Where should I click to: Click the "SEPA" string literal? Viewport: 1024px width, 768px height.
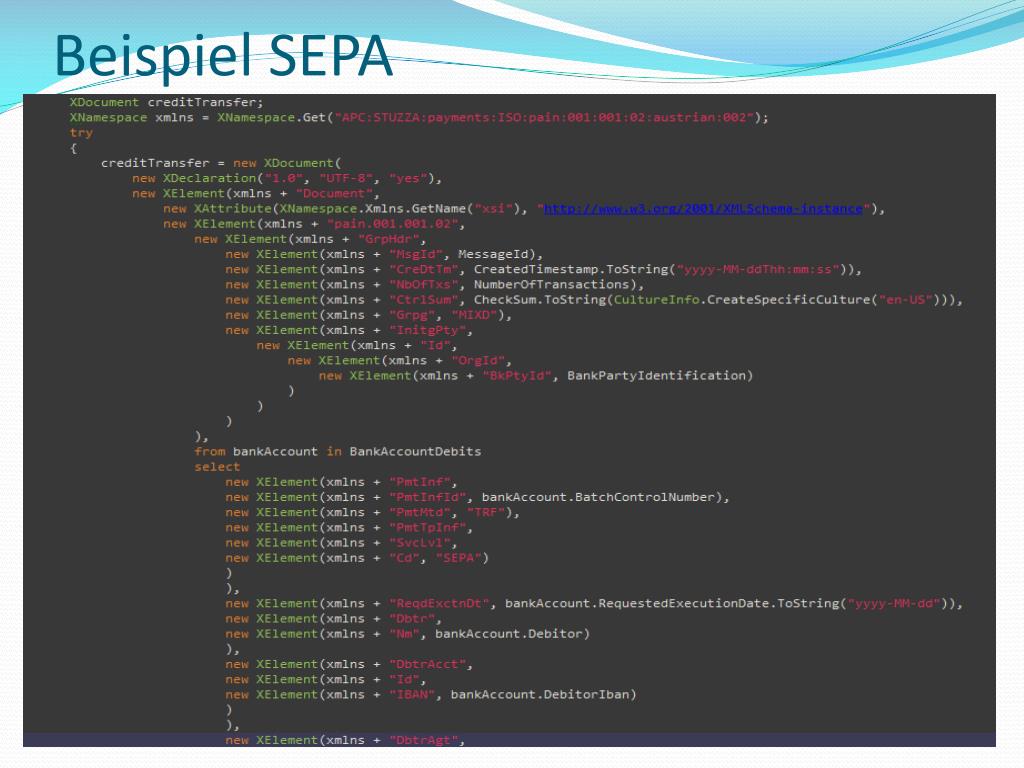click(x=458, y=558)
